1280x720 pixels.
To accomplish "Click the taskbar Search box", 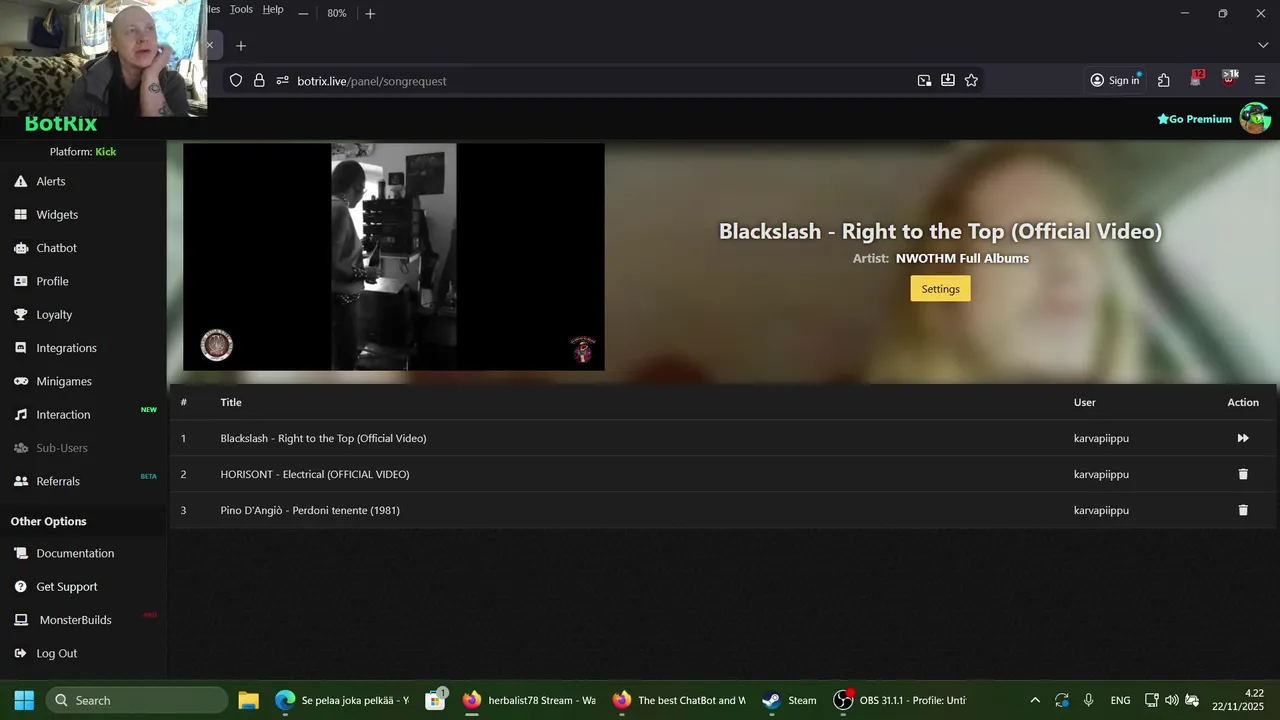I will click(136, 700).
